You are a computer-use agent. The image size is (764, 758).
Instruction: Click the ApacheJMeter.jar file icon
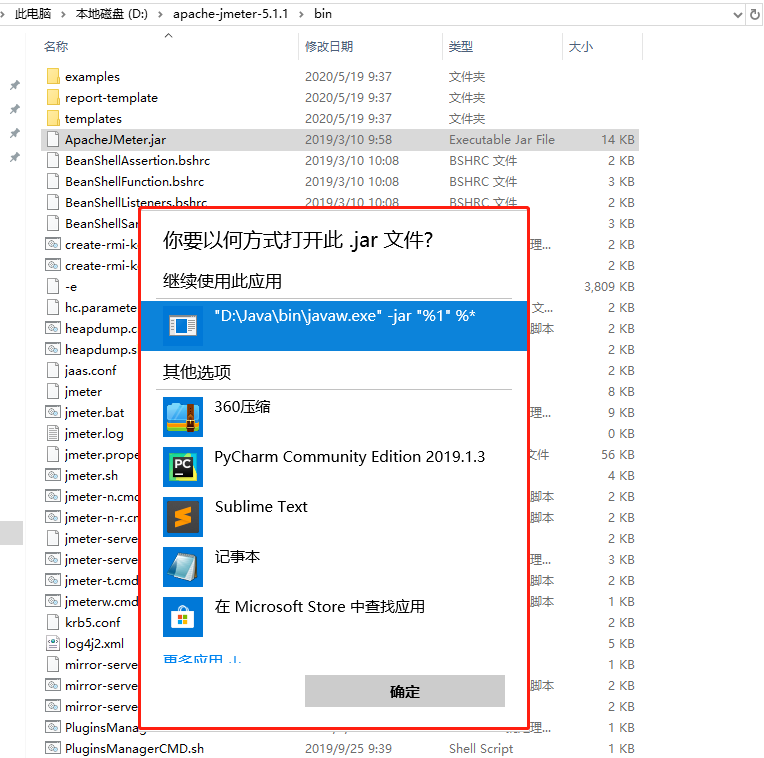(53, 139)
